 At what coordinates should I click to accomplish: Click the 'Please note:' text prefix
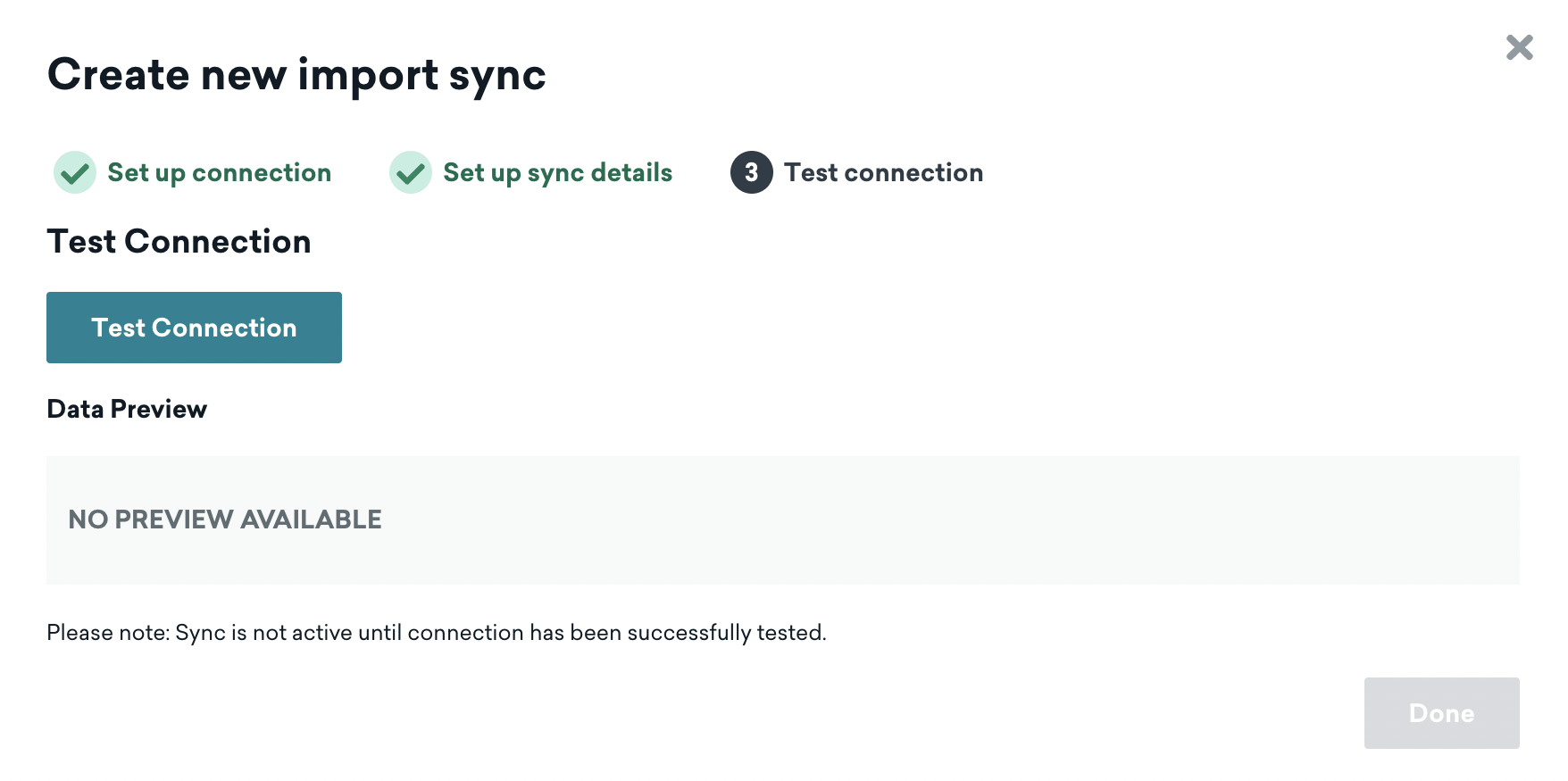[107, 633]
